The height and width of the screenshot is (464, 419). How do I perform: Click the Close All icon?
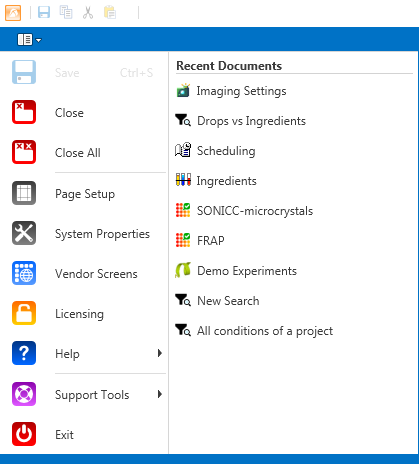24,152
